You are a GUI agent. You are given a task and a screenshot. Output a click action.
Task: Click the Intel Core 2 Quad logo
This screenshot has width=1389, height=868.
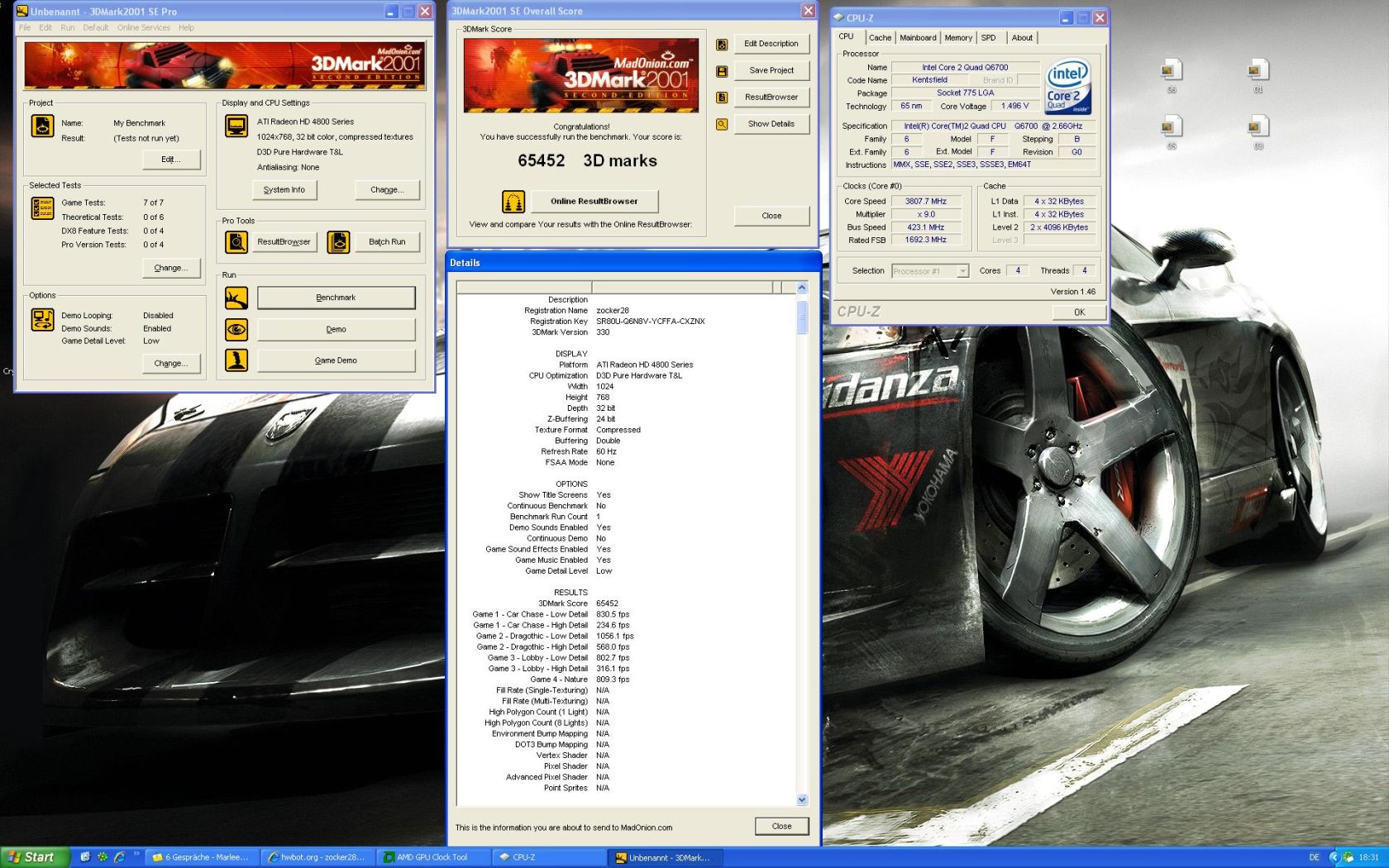[1068, 86]
